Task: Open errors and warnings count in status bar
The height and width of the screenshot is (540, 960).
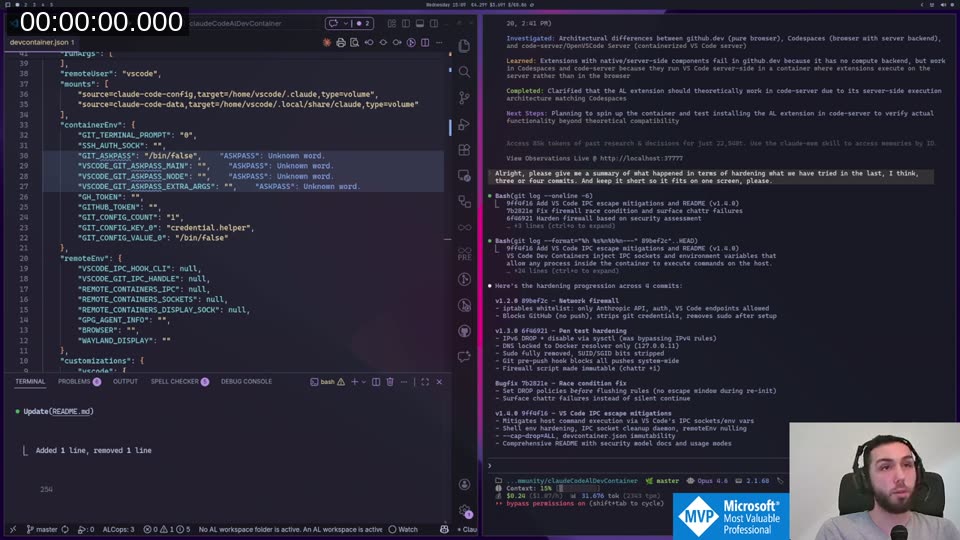Action: (x=167, y=529)
